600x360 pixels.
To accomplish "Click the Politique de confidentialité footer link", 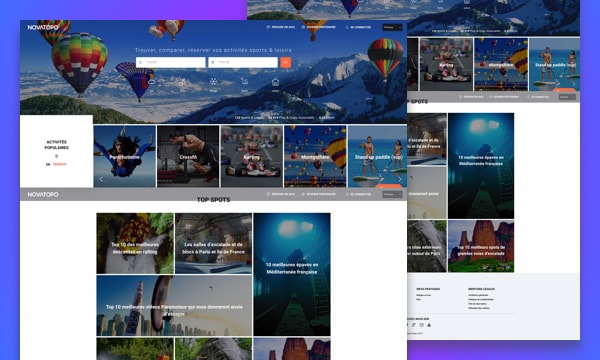I will (x=481, y=300).
